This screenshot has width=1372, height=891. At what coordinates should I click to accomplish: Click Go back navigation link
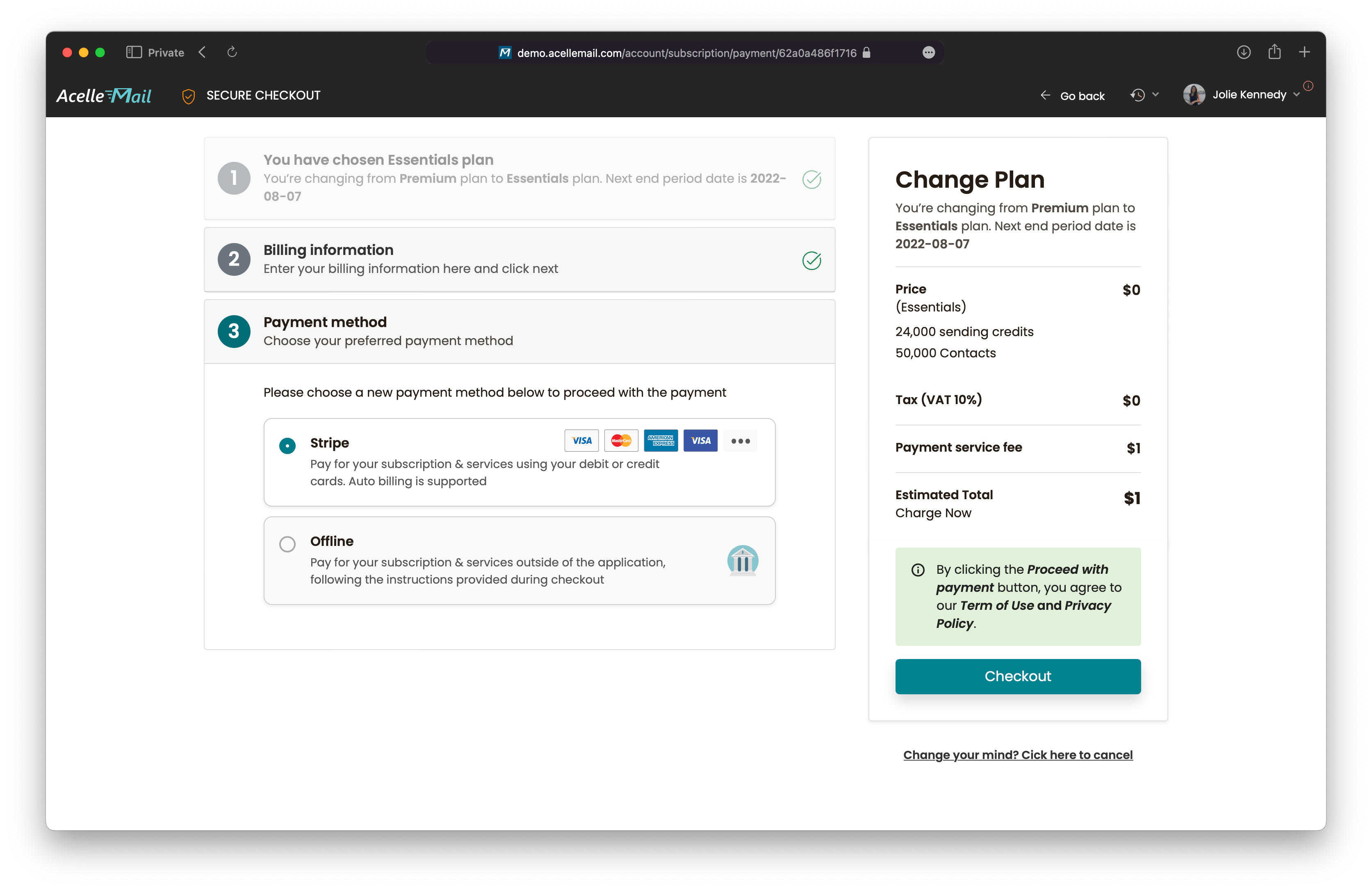tap(1072, 95)
